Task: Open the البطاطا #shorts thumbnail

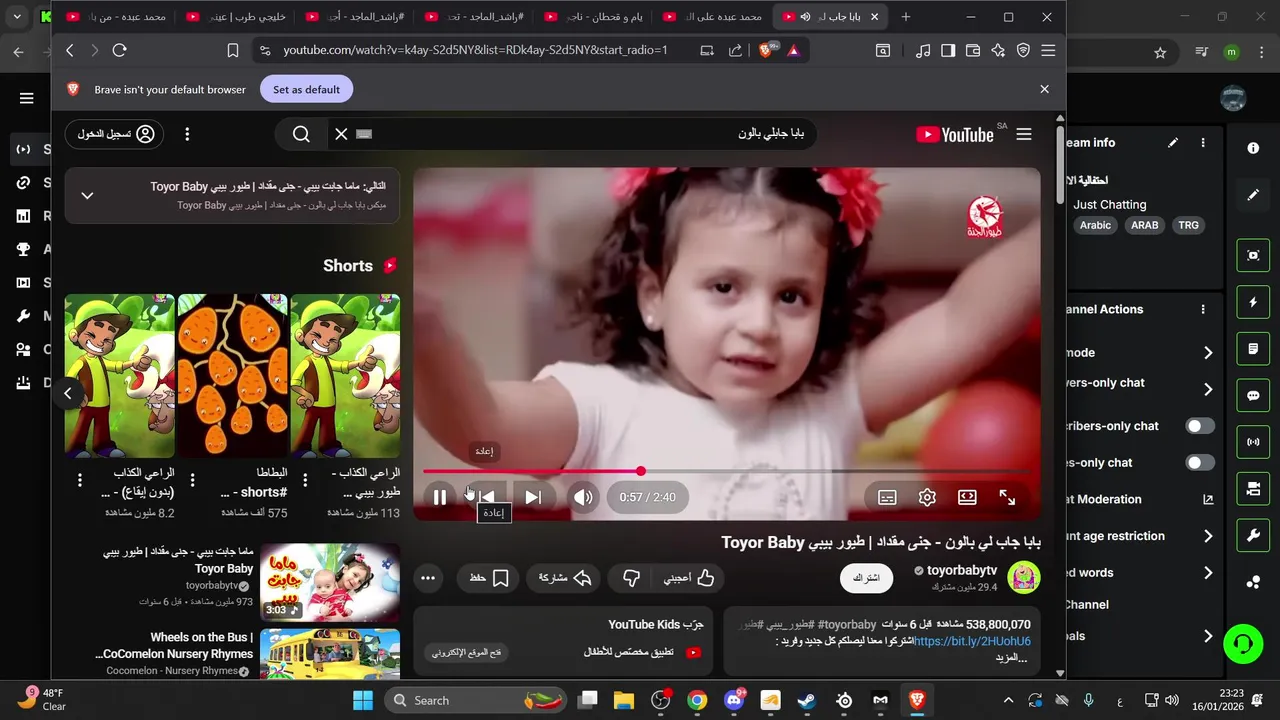Action: click(x=232, y=375)
